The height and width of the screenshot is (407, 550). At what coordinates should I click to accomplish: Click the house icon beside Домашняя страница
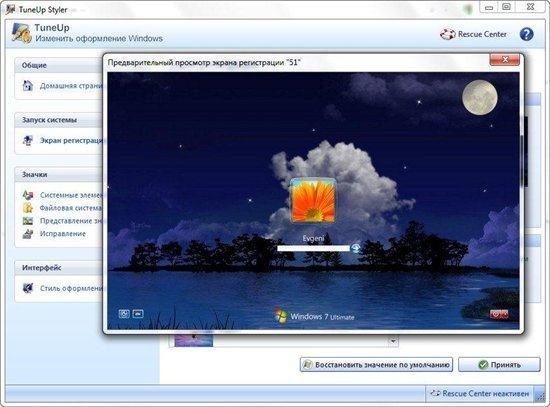coord(28,86)
